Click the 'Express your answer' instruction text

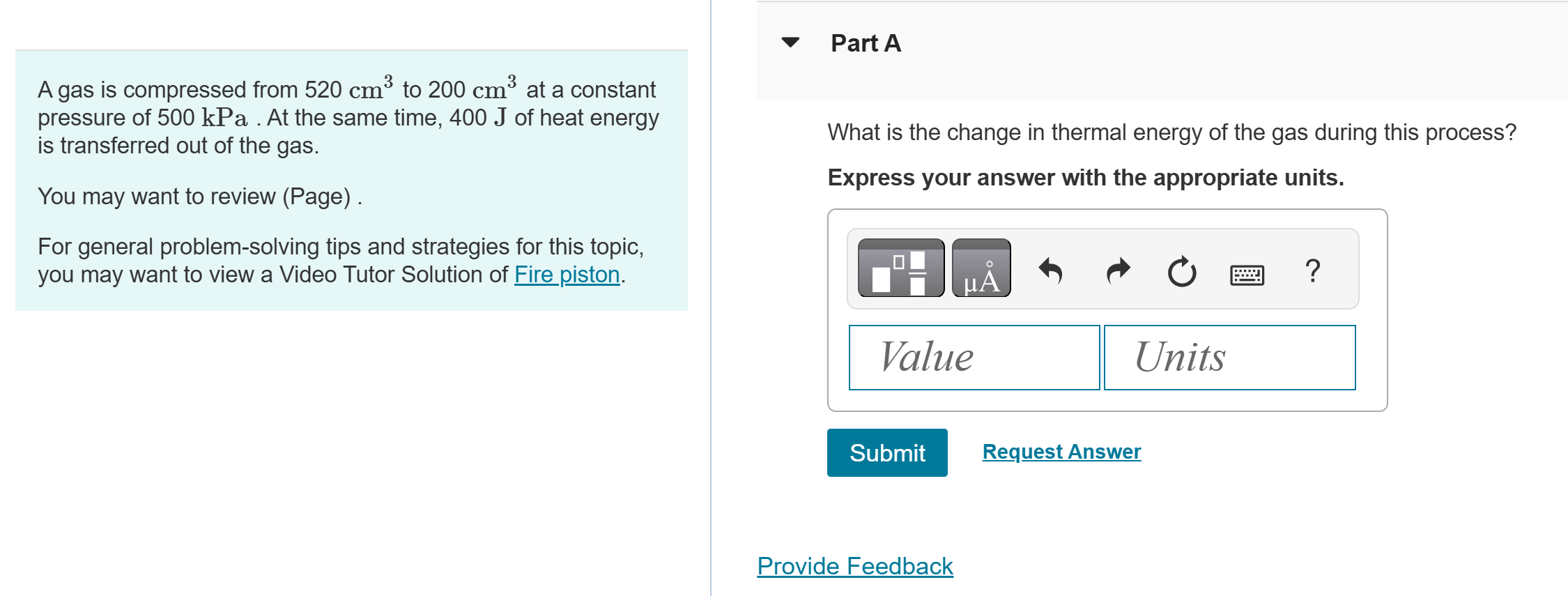click(1084, 178)
